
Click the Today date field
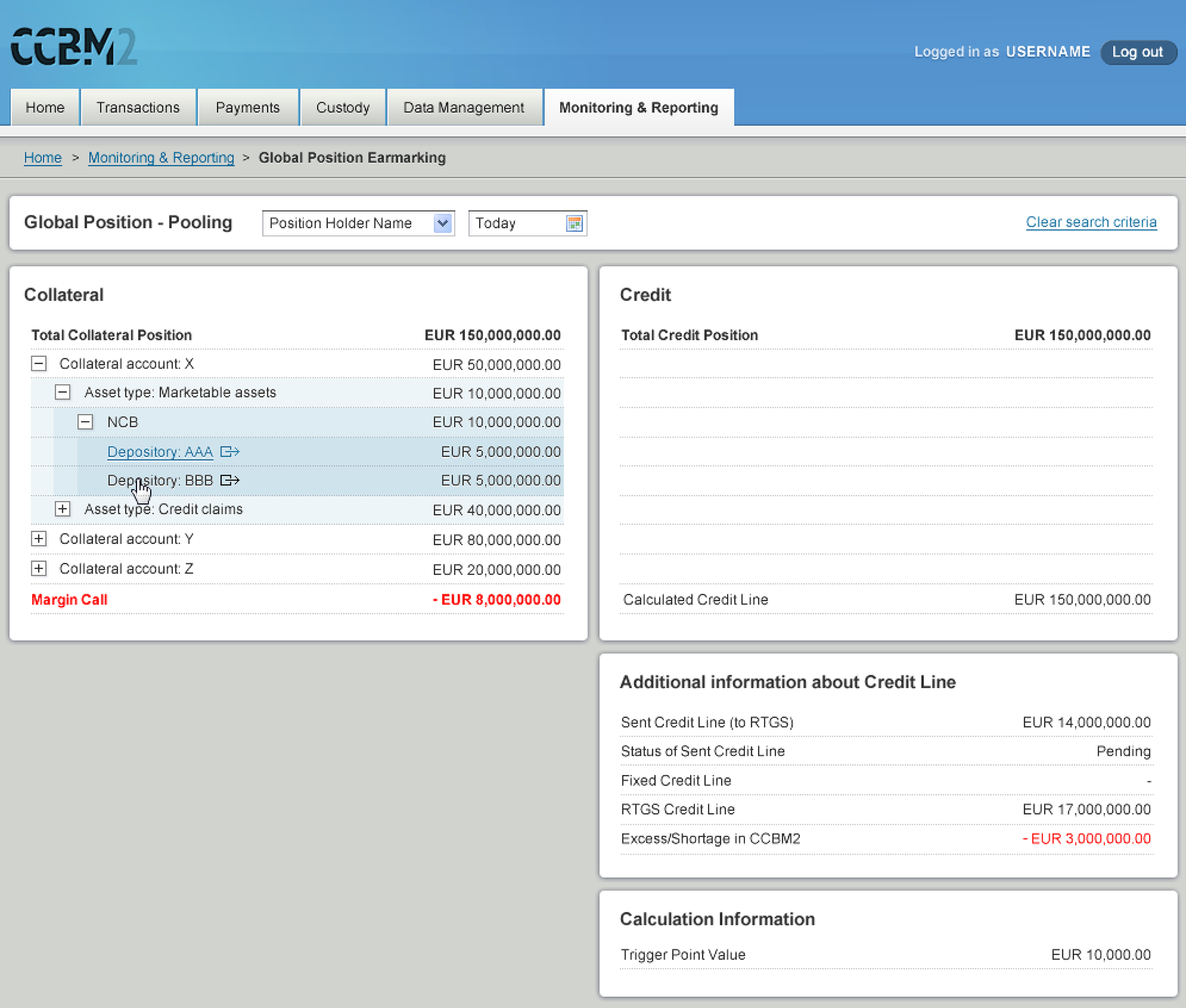[528, 223]
